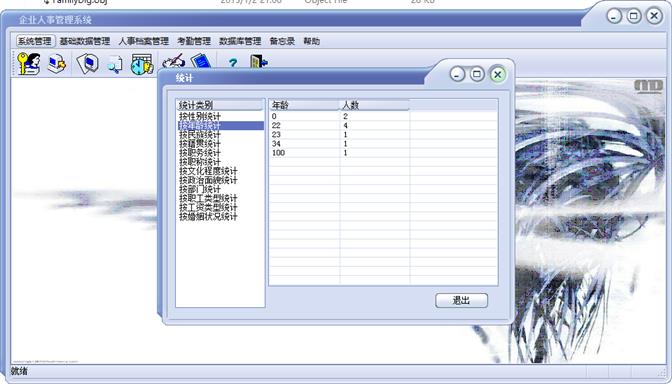The image size is (672, 384).
Task: Click the 人数 column header
Action: point(374,105)
